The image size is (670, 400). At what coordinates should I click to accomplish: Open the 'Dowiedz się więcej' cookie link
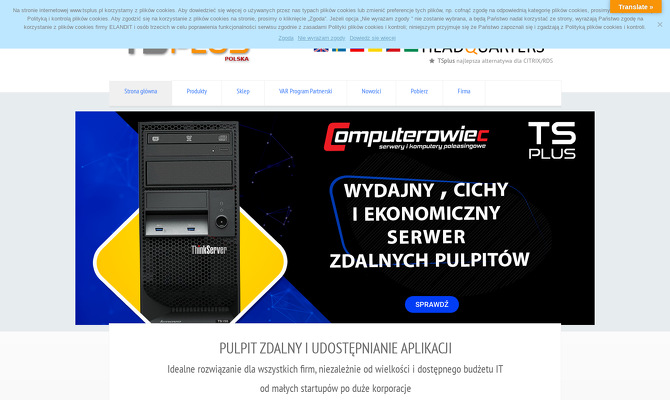click(373, 38)
